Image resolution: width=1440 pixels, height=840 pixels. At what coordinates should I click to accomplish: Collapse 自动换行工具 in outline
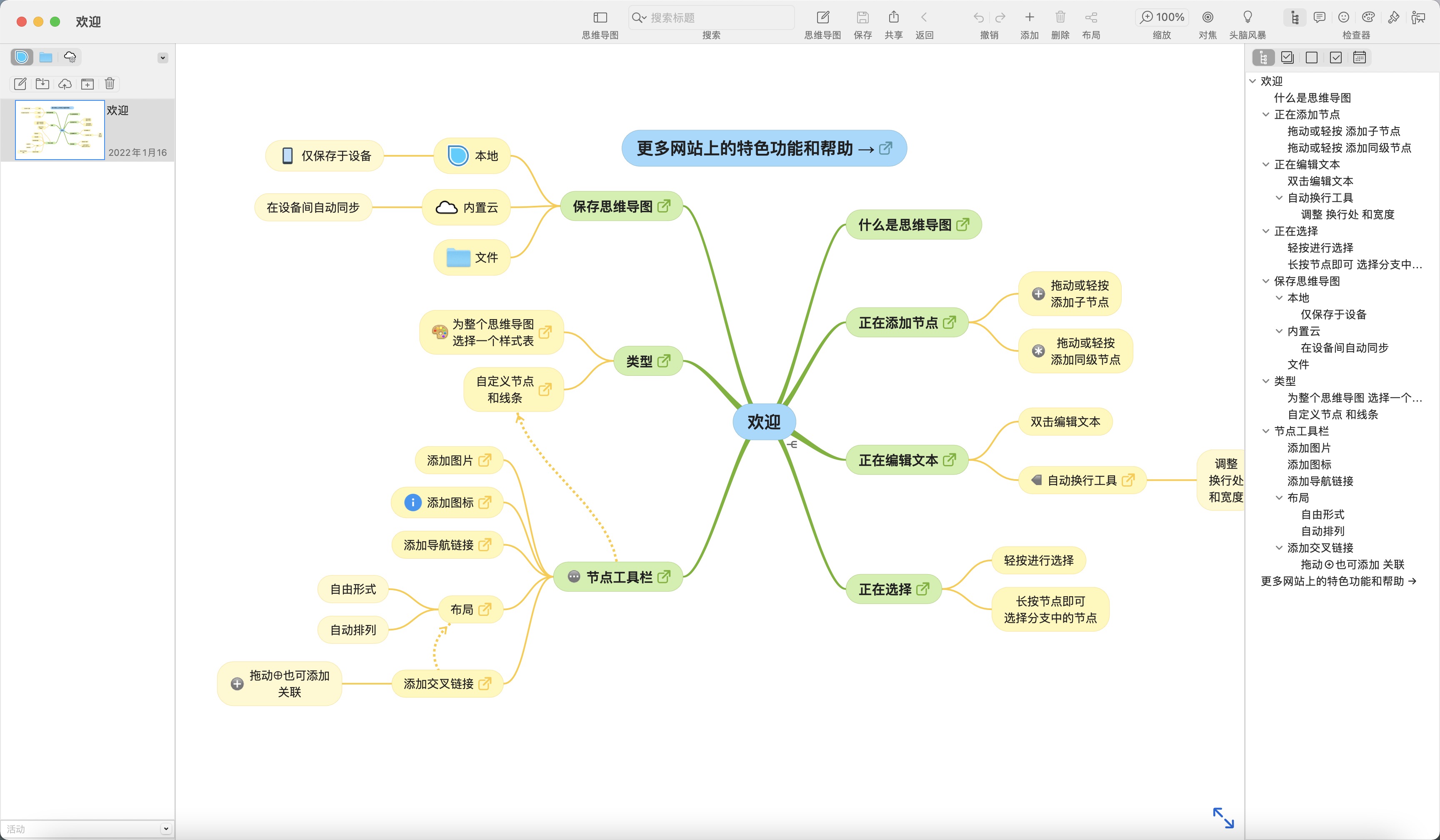pos(1279,198)
